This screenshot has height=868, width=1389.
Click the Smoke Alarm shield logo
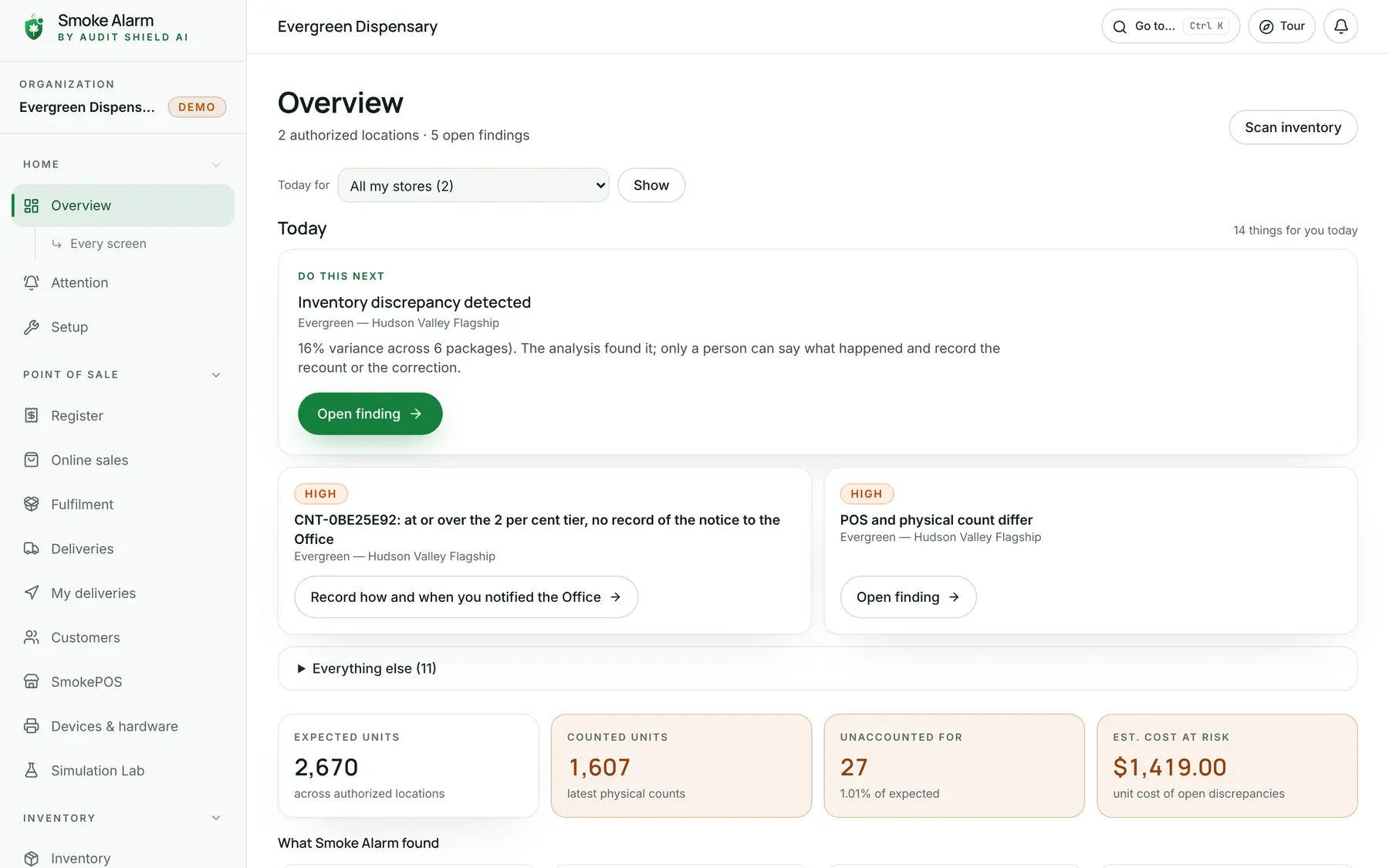pyautogui.click(x=33, y=27)
